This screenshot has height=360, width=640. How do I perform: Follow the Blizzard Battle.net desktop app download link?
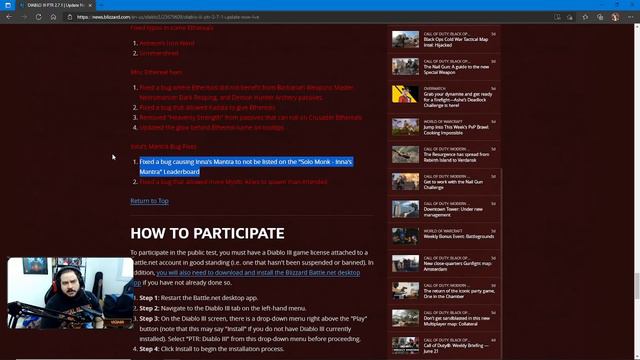click(258, 273)
